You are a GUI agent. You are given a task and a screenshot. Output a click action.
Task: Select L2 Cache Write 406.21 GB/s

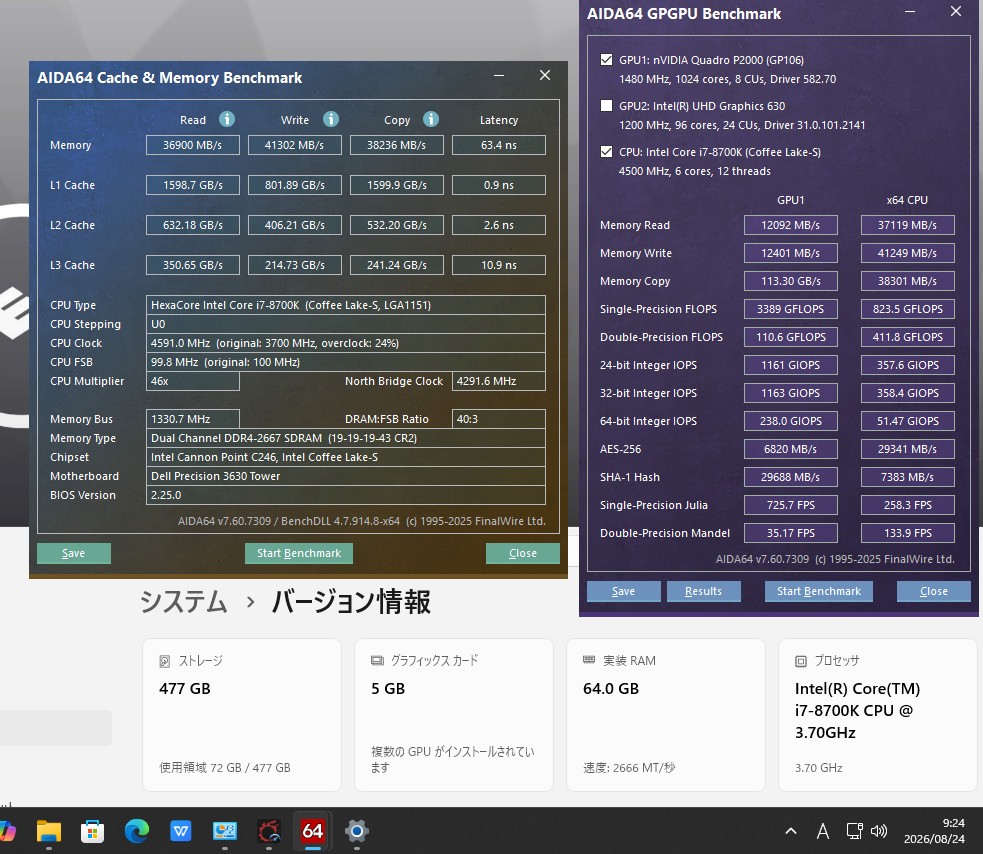295,225
